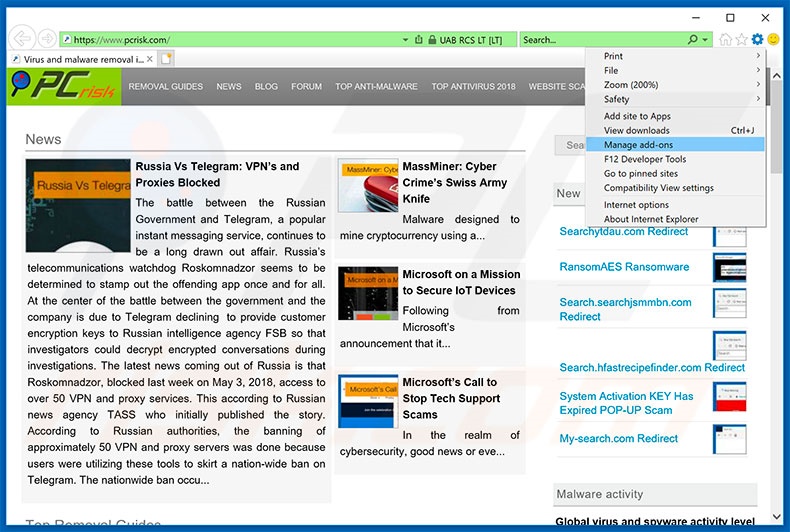Screen dimensions: 790x532
Task: Click the browser back arrow button
Action: tap(21, 39)
